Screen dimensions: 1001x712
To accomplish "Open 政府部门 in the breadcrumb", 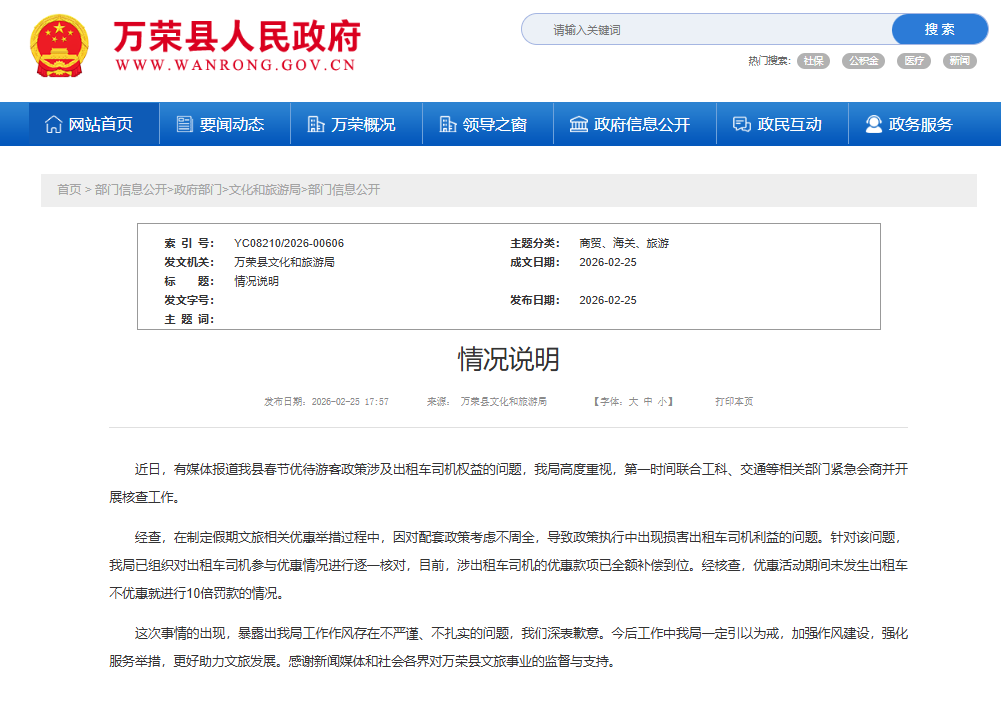I will tap(197, 190).
